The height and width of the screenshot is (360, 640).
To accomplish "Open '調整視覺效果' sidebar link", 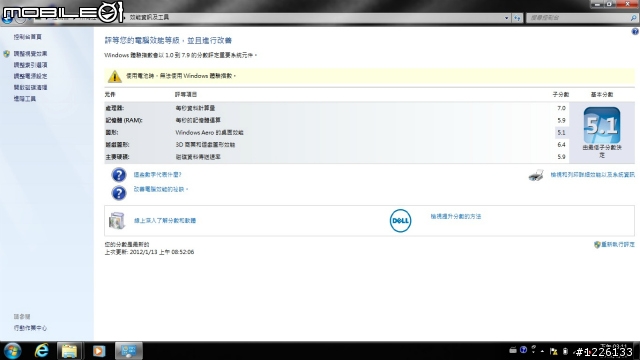I will pyautogui.click(x=30, y=54).
